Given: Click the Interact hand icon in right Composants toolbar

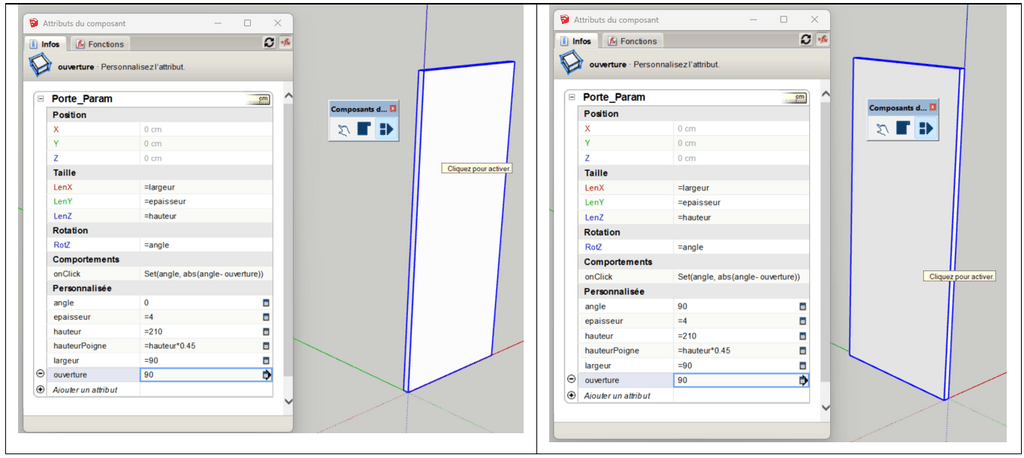Looking at the screenshot, I should (882, 128).
